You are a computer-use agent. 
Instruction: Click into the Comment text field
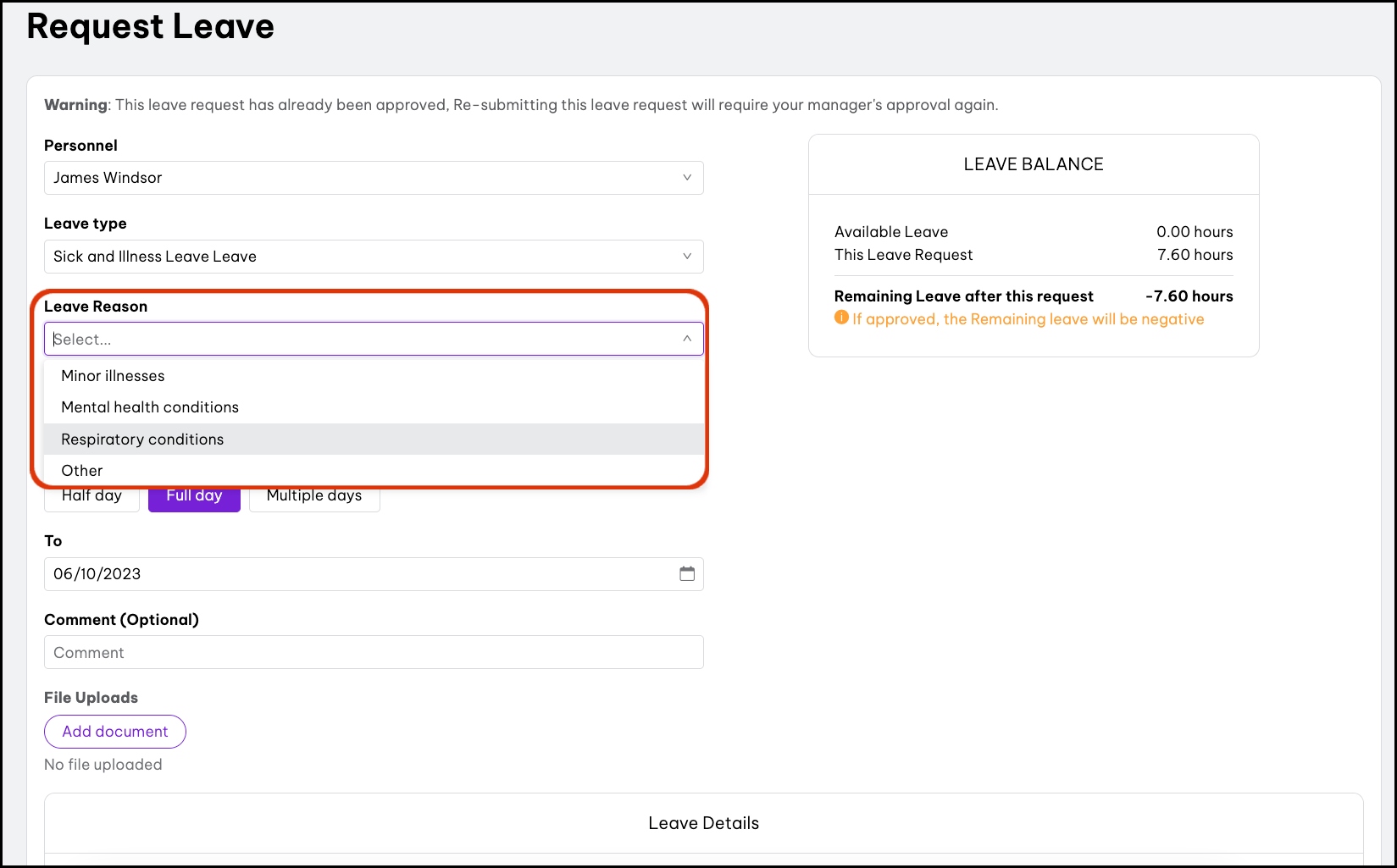(x=373, y=653)
